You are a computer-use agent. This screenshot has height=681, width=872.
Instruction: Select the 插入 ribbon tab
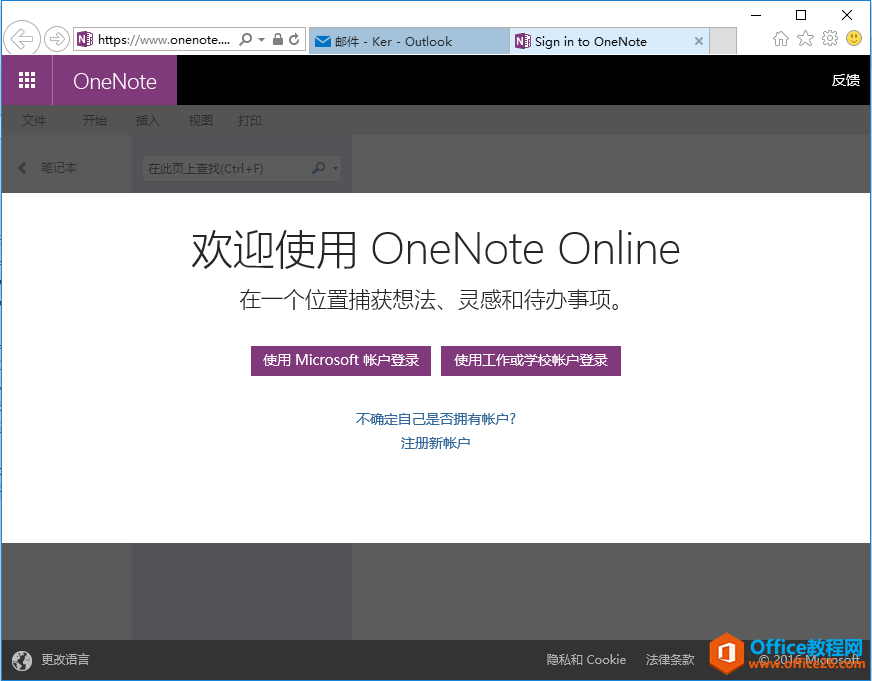click(147, 120)
